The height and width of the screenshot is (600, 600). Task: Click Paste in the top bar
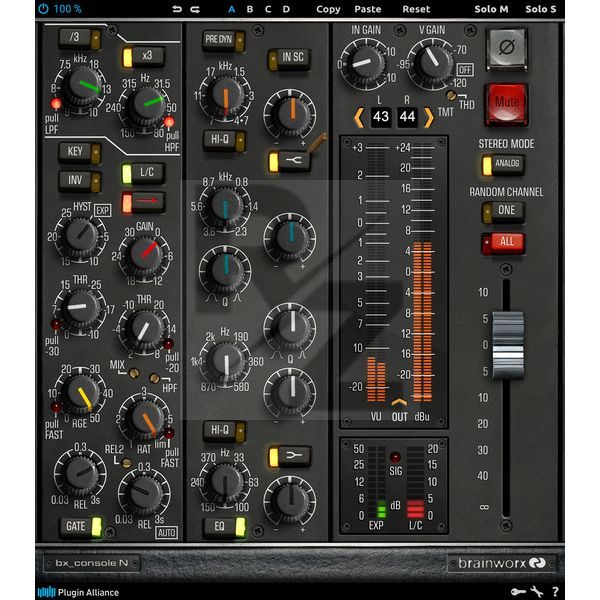pyautogui.click(x=368, y=9)
